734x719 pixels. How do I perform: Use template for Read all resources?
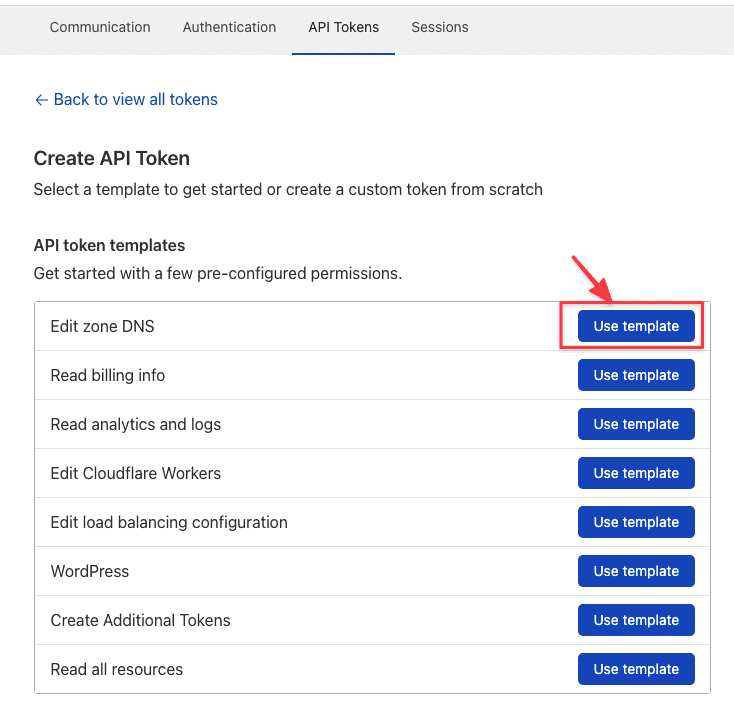pyautogui.click(x=636, y=669)
